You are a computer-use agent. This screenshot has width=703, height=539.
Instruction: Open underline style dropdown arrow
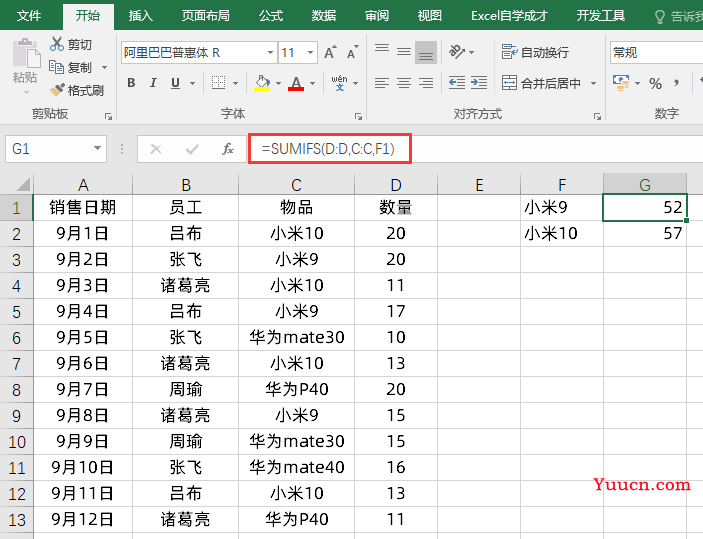tap(192, 83)
